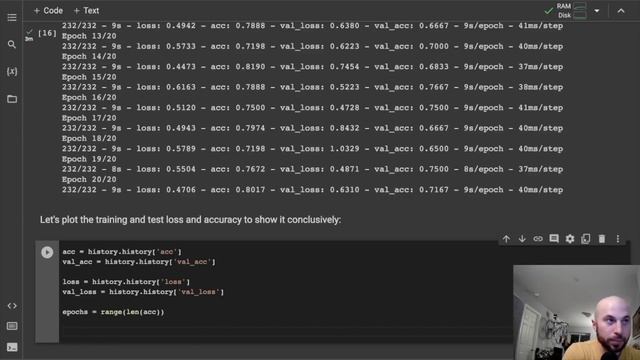Open the command palette icon
Image resolution: width=640 pixels, height=360 pixels.
[x=12, y=326]
